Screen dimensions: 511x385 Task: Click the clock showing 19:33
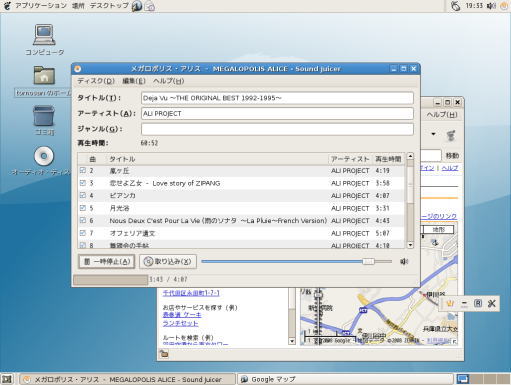coord(474,6)
